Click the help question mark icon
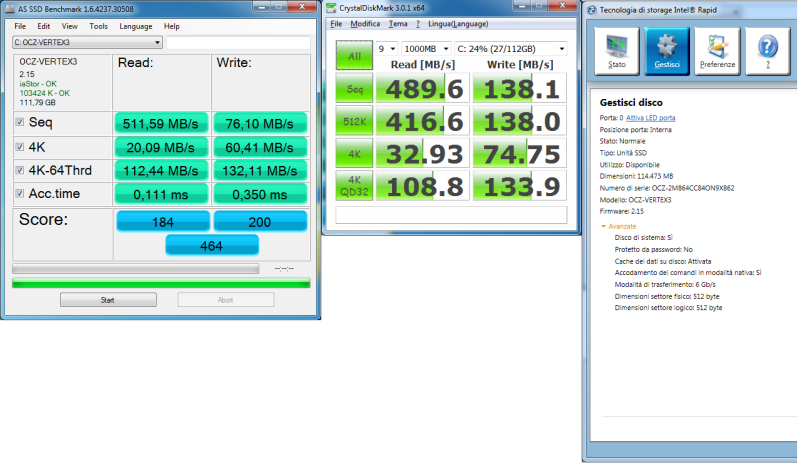 coord(768,48)
